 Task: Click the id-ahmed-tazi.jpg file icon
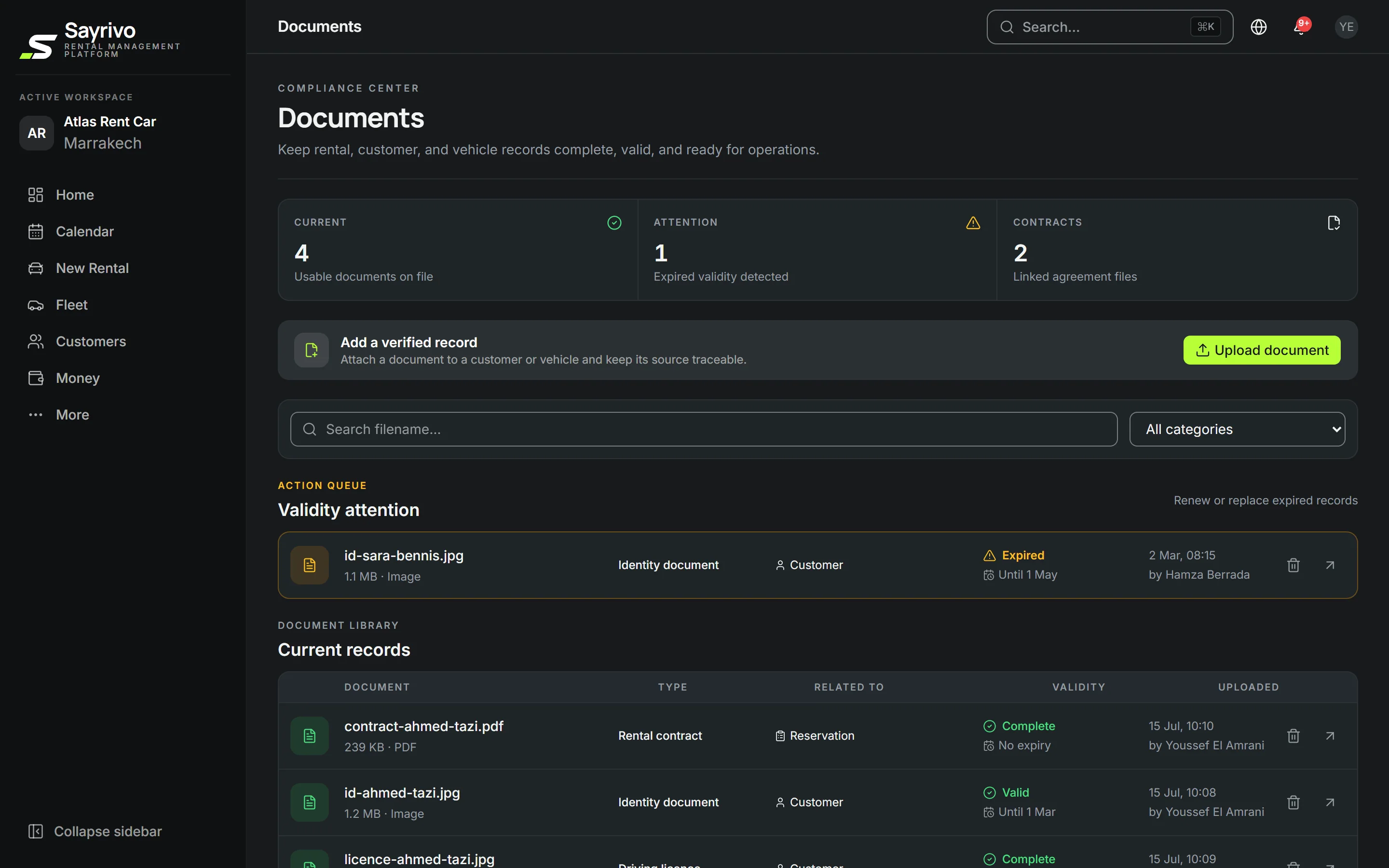[309, 802]
